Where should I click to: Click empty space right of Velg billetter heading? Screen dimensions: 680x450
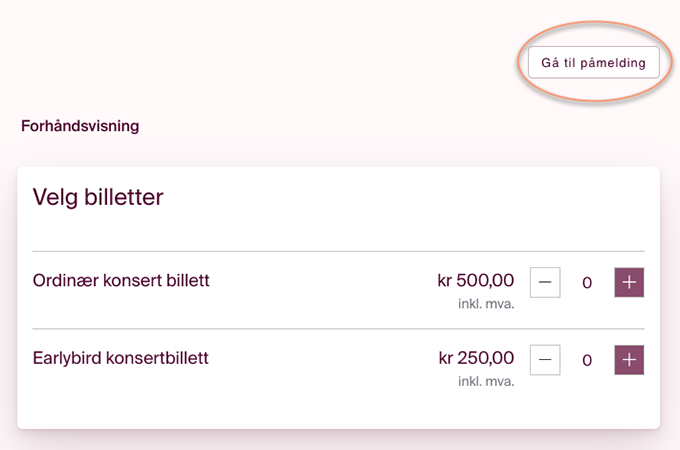point(400,197)
